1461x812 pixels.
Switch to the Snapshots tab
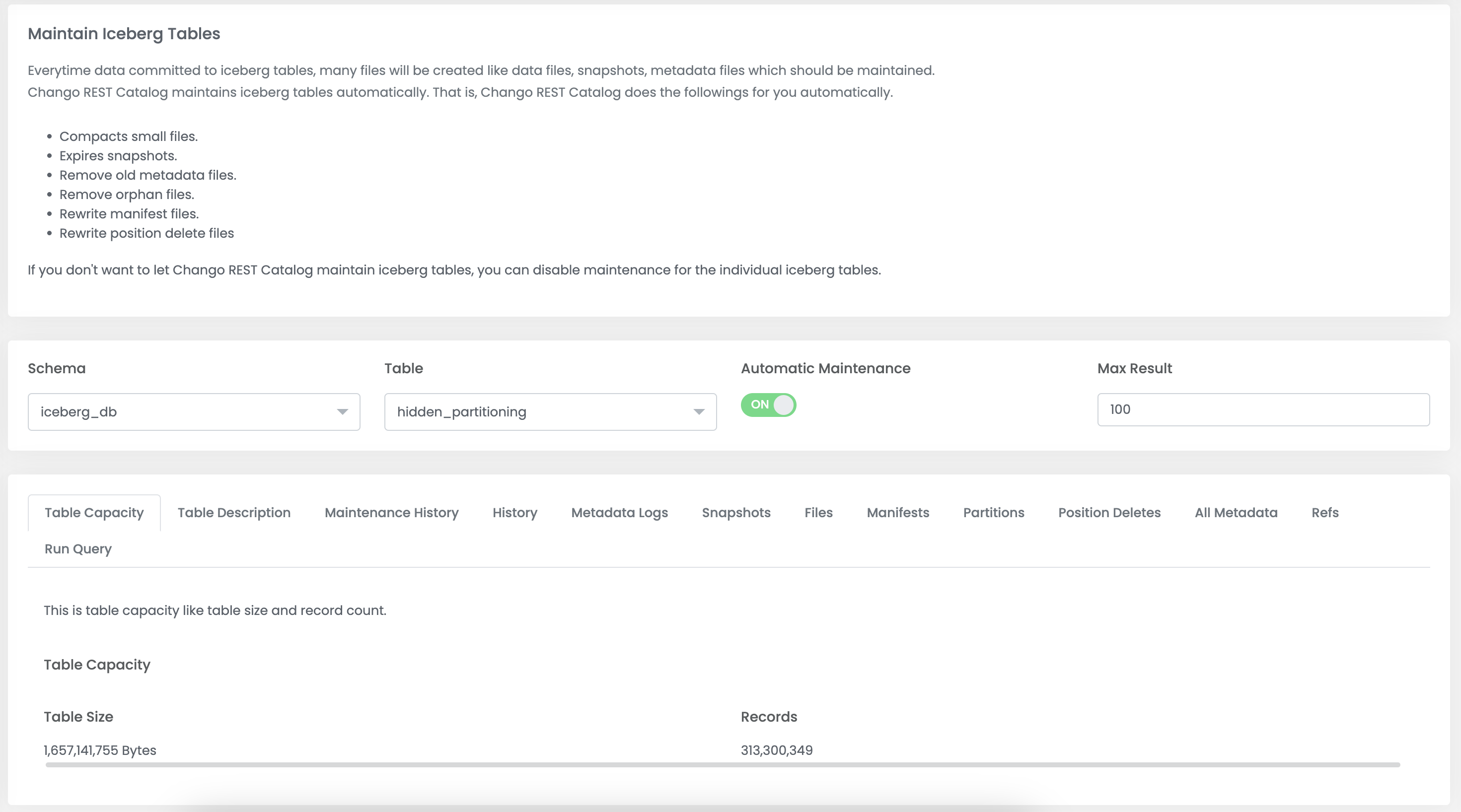point(736,513)
